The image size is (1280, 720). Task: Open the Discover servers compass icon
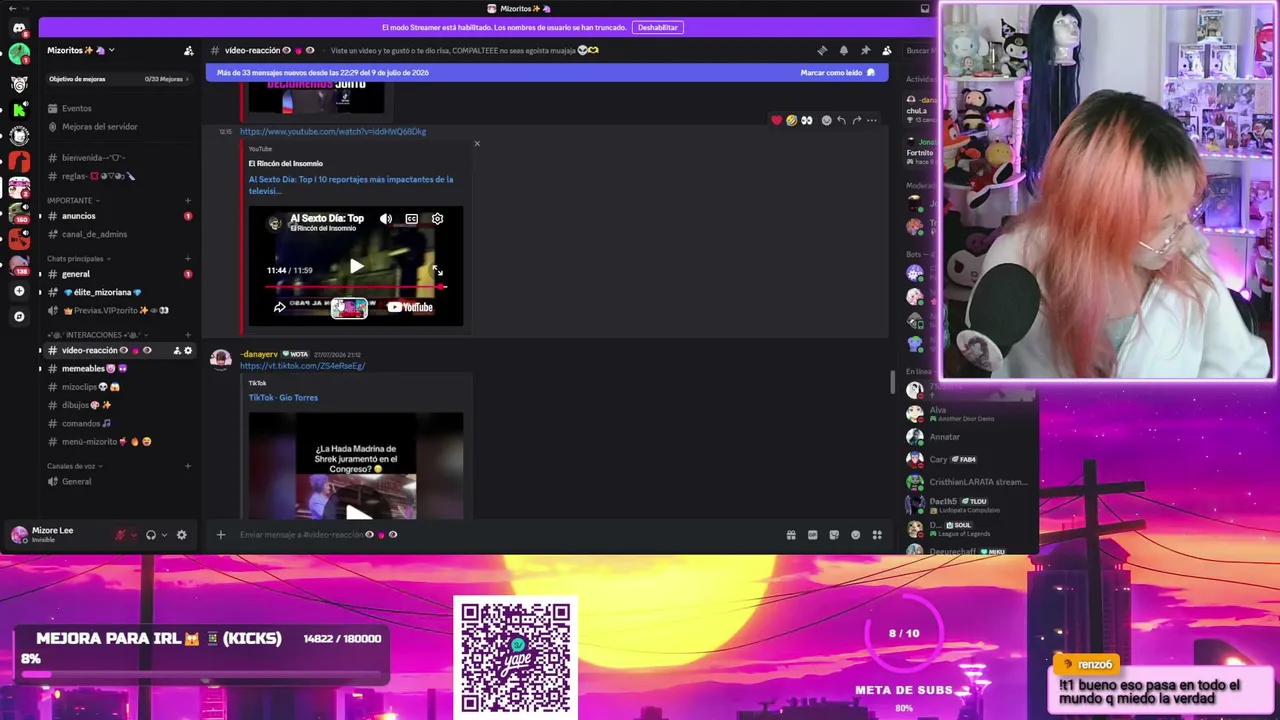pos(19,317)
